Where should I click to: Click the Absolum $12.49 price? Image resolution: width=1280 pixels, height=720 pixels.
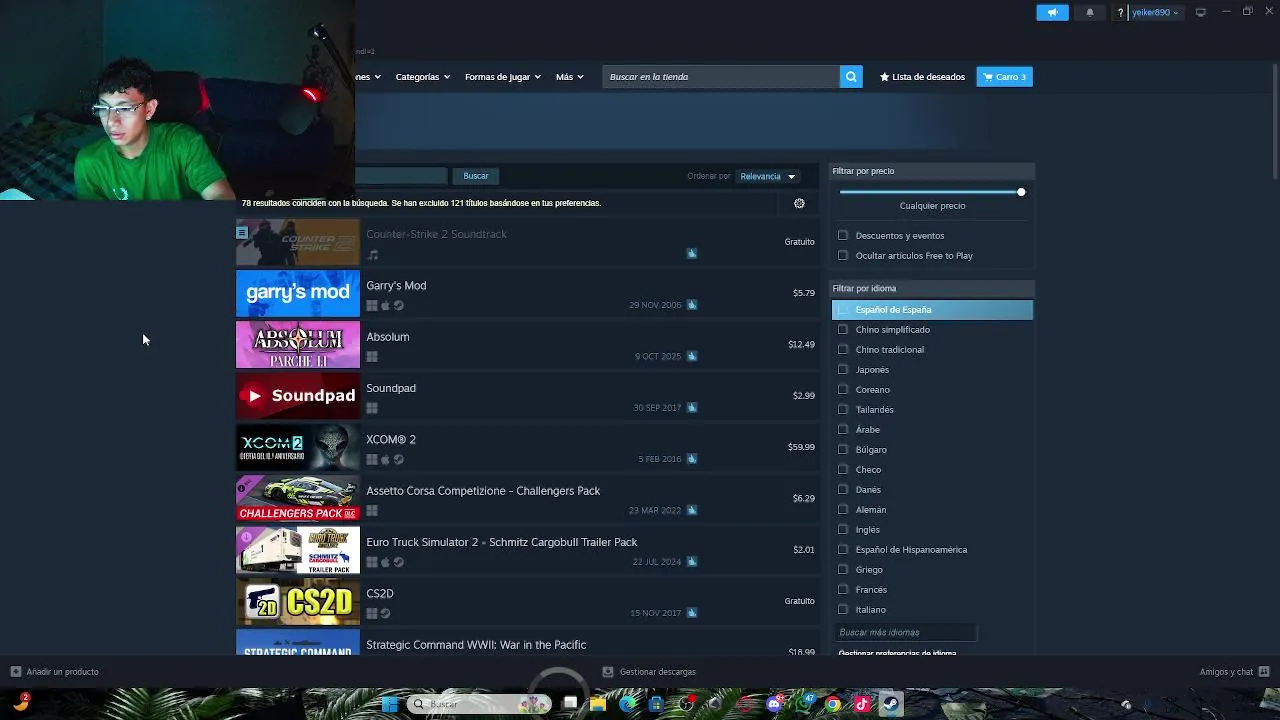click(x=801, y=345)
